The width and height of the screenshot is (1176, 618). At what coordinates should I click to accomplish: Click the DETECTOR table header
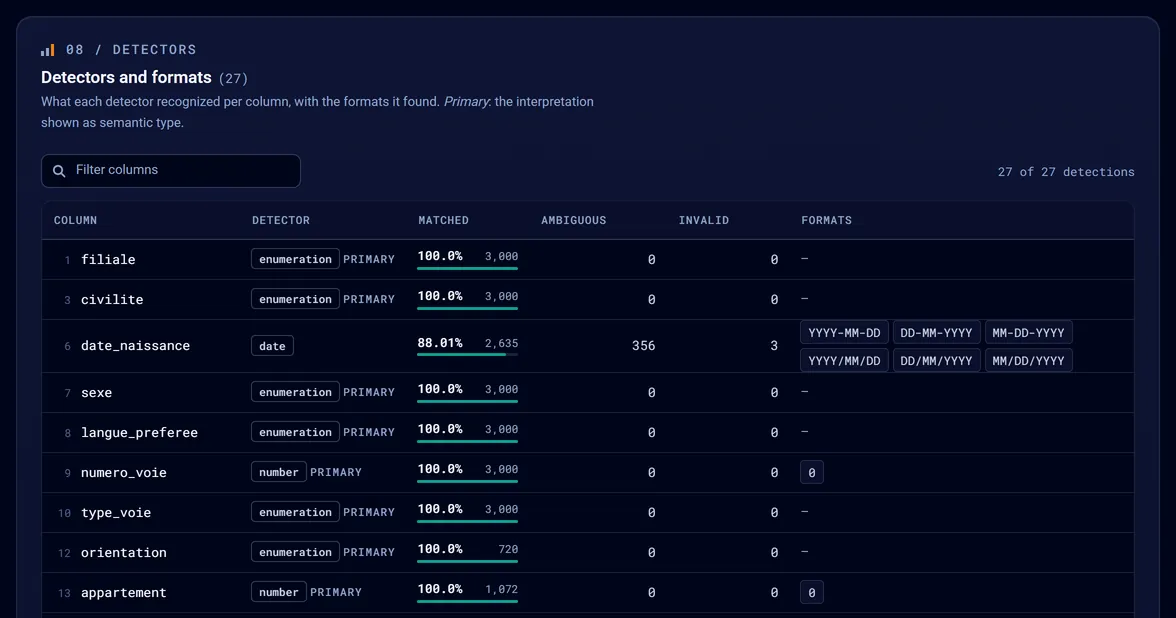click(280, 220)
